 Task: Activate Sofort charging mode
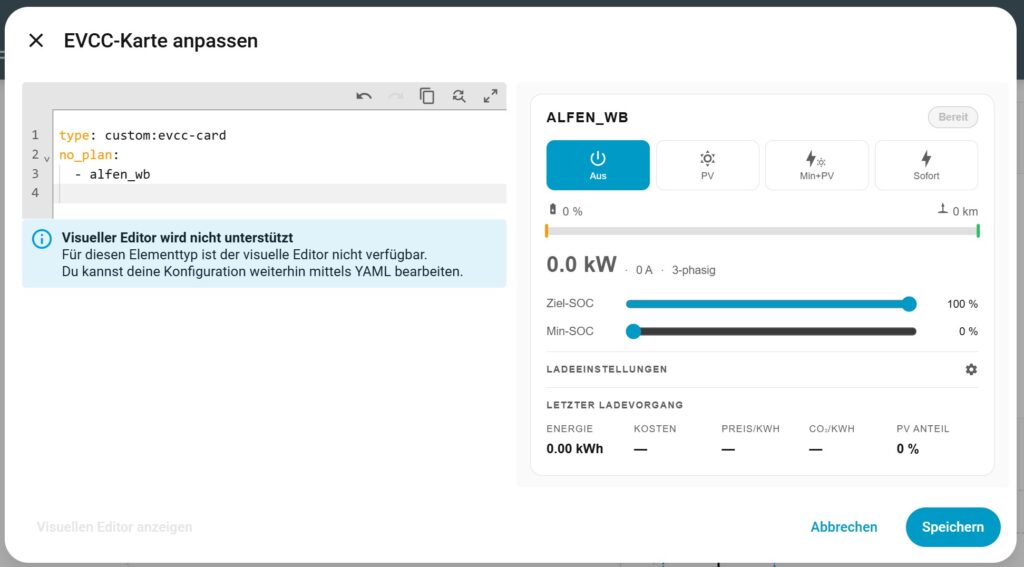coord(926,165)
